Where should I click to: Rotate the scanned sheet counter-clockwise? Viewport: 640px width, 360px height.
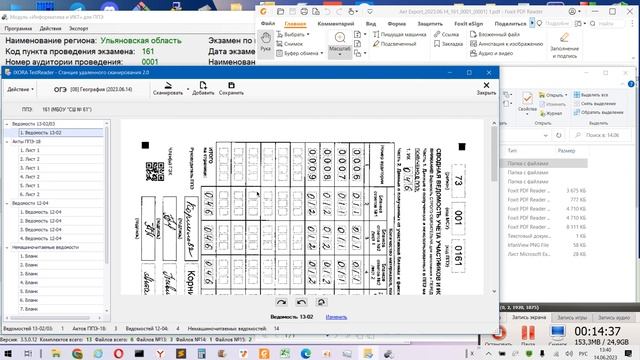click(301, 302)
